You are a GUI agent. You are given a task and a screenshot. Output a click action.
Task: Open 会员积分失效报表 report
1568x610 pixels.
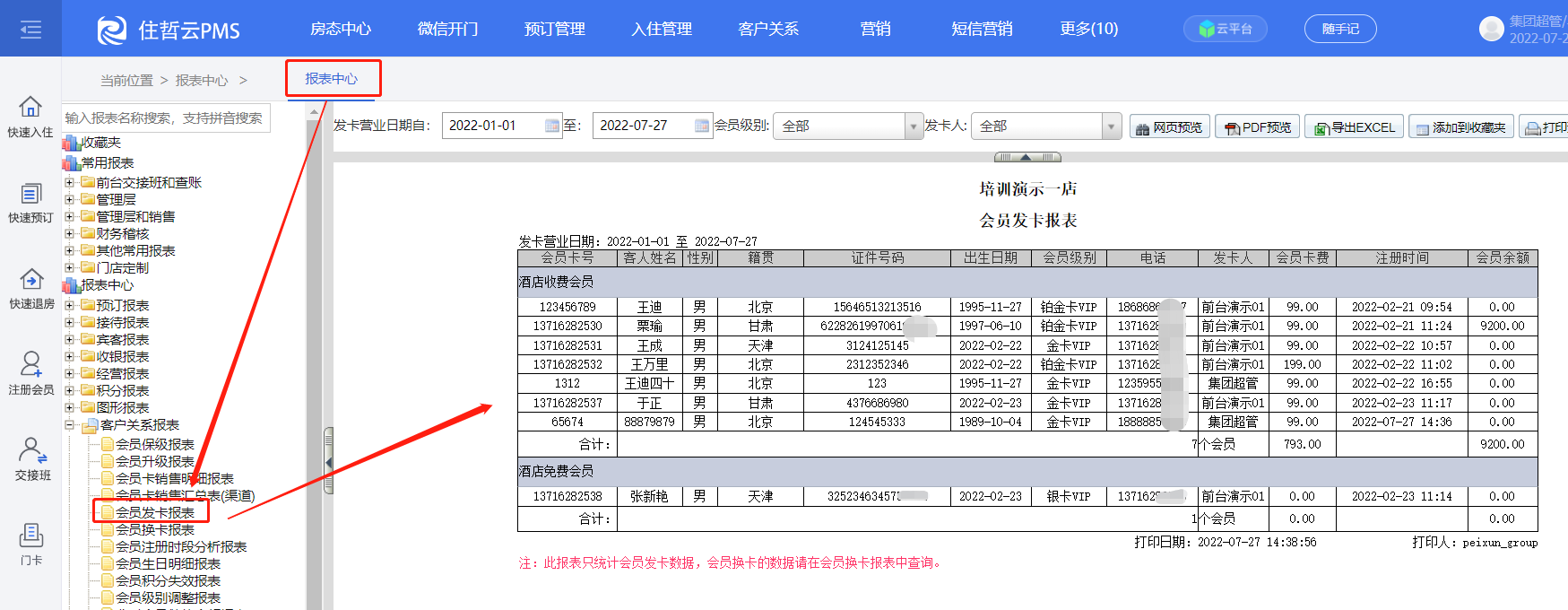point(168,580)
